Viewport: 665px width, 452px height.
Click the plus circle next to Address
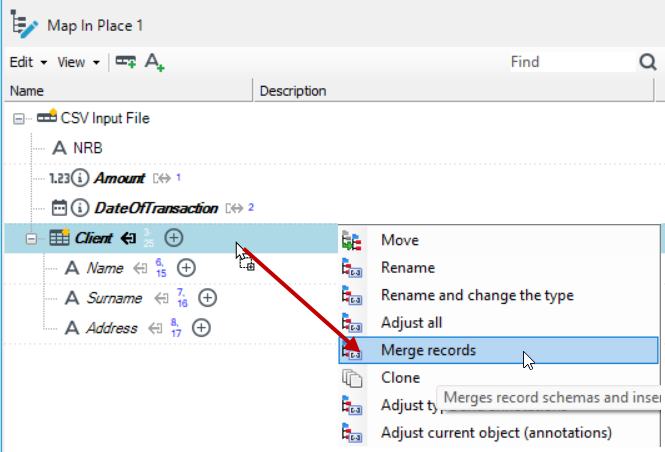coord(201,328)
